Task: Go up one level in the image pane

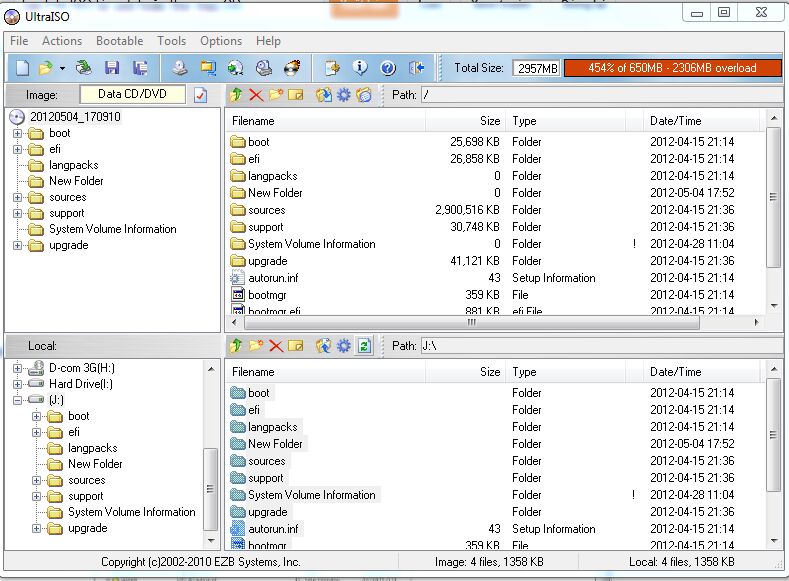Action: coord(236,95)
